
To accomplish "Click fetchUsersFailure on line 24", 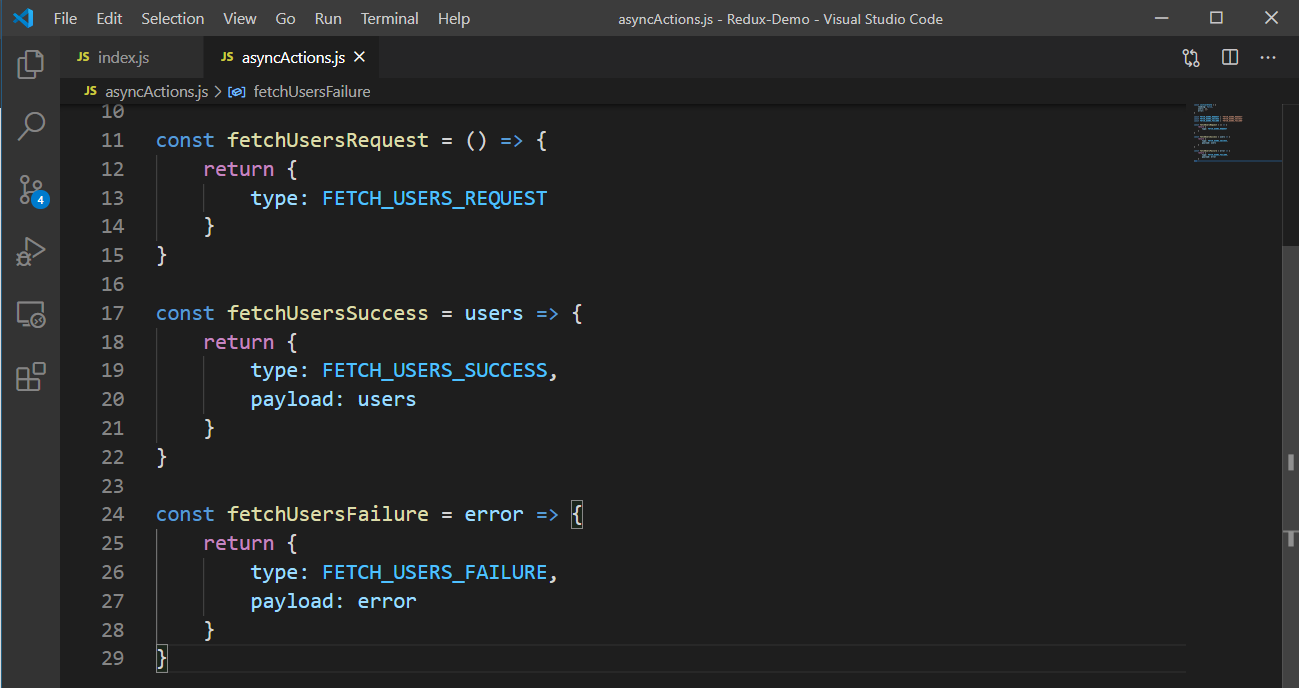I will (x=328, y=514).
